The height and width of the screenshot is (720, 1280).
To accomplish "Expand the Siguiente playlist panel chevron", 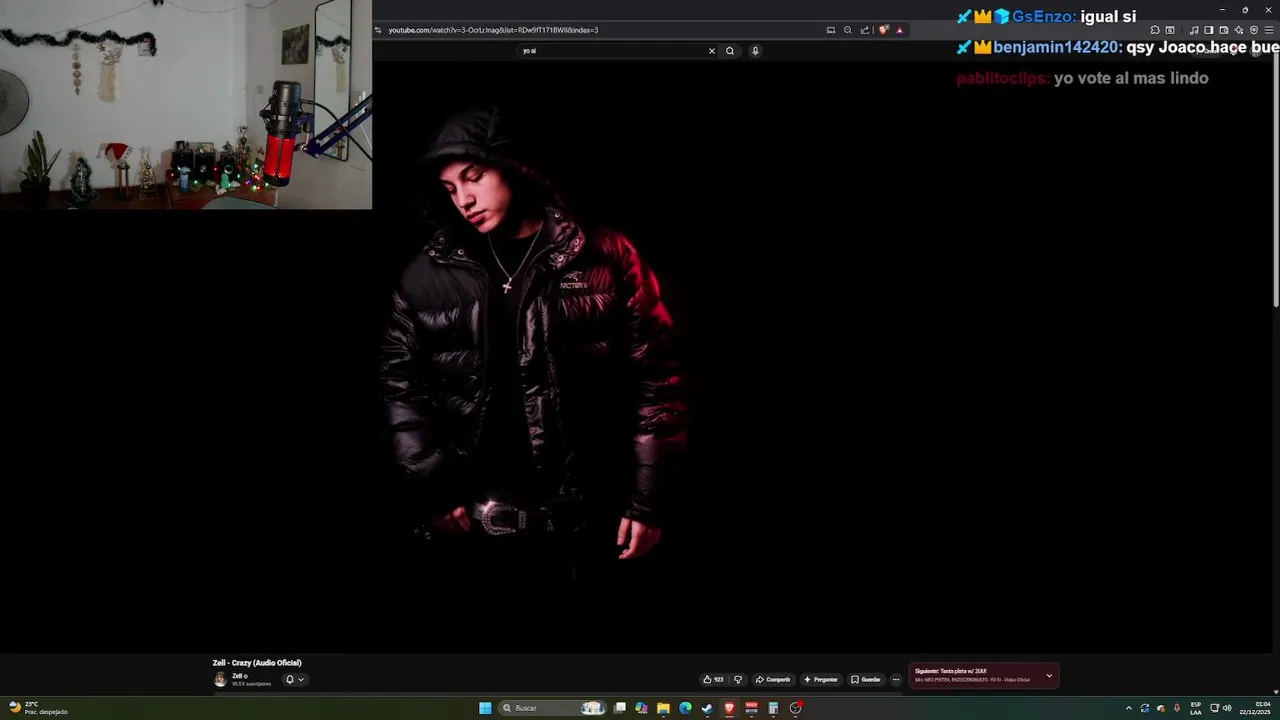I will tap(1049, 676).
